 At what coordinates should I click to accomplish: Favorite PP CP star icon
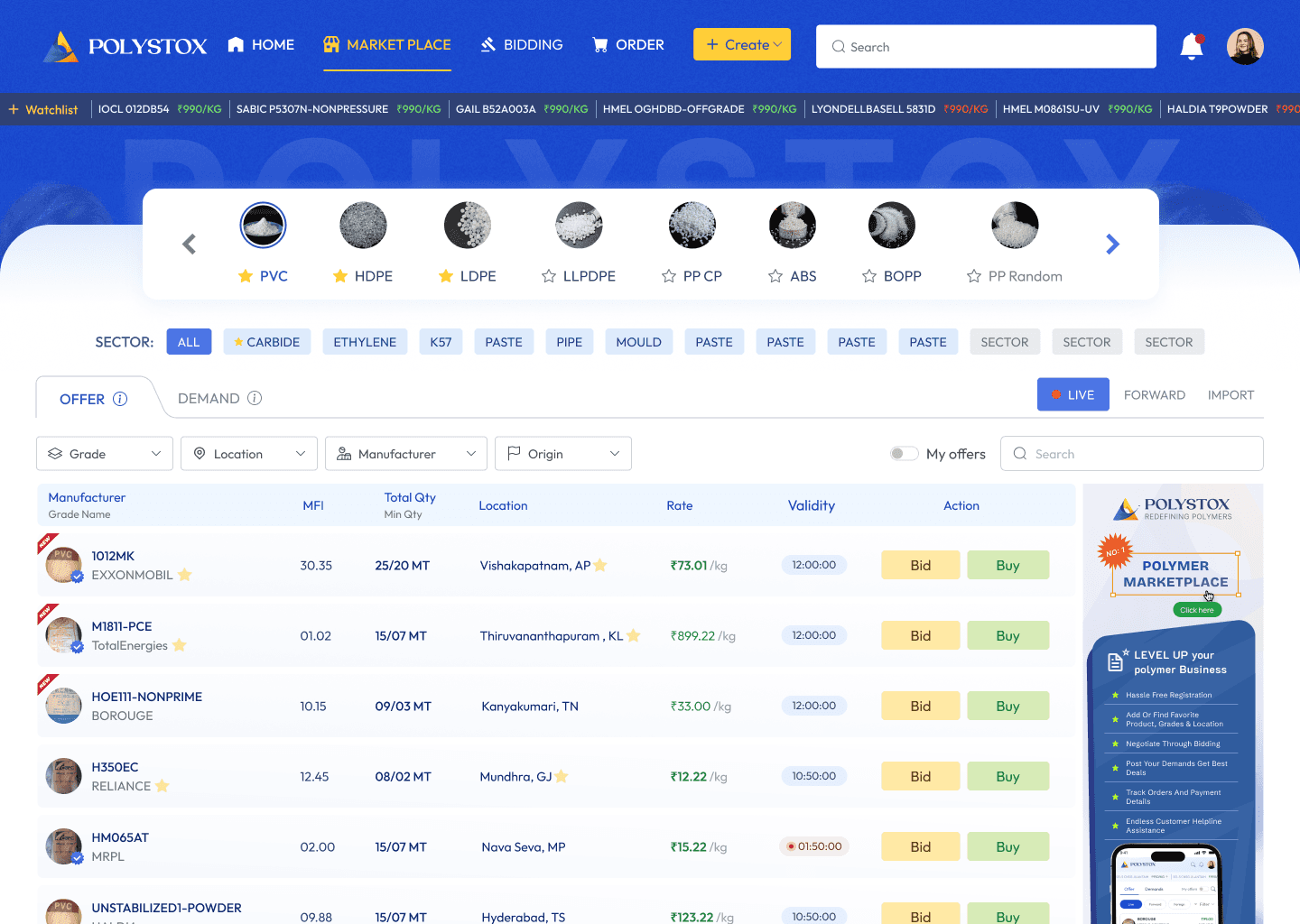[669, 276]
